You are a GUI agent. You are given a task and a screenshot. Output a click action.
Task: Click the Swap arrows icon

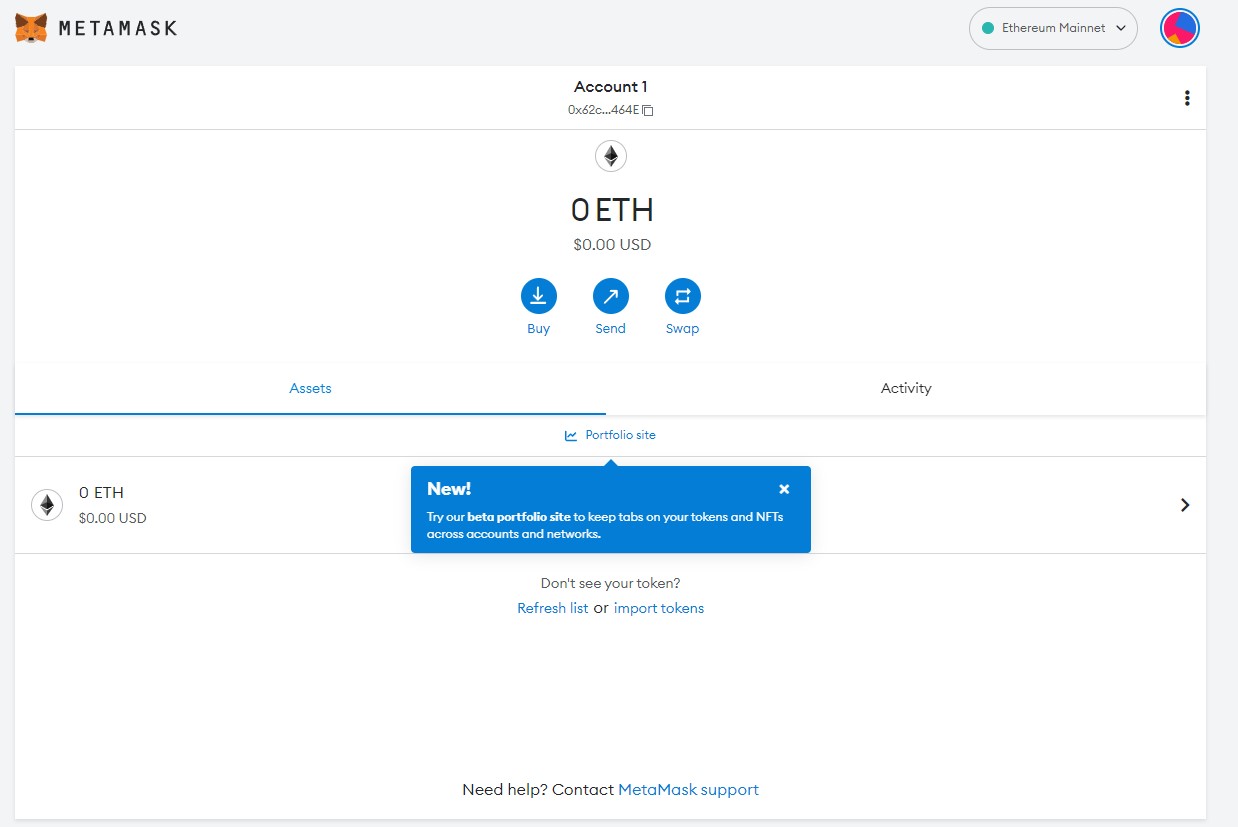[682, 296]
